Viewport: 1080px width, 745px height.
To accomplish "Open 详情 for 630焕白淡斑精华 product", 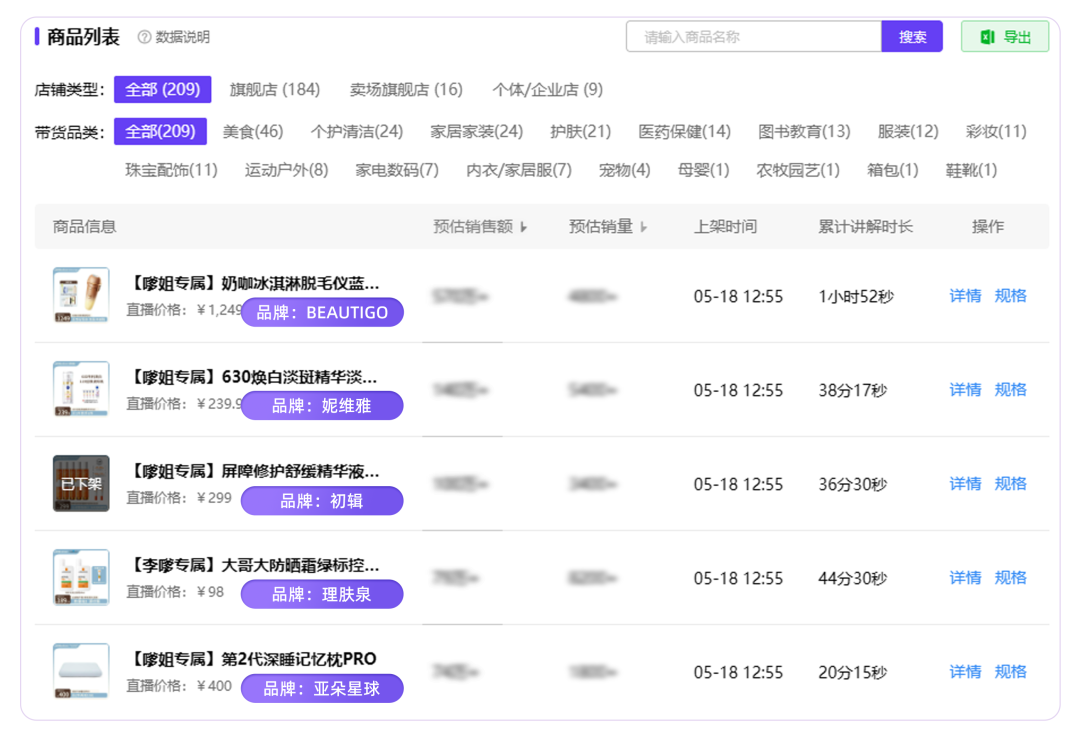I will tap(965, 390).
